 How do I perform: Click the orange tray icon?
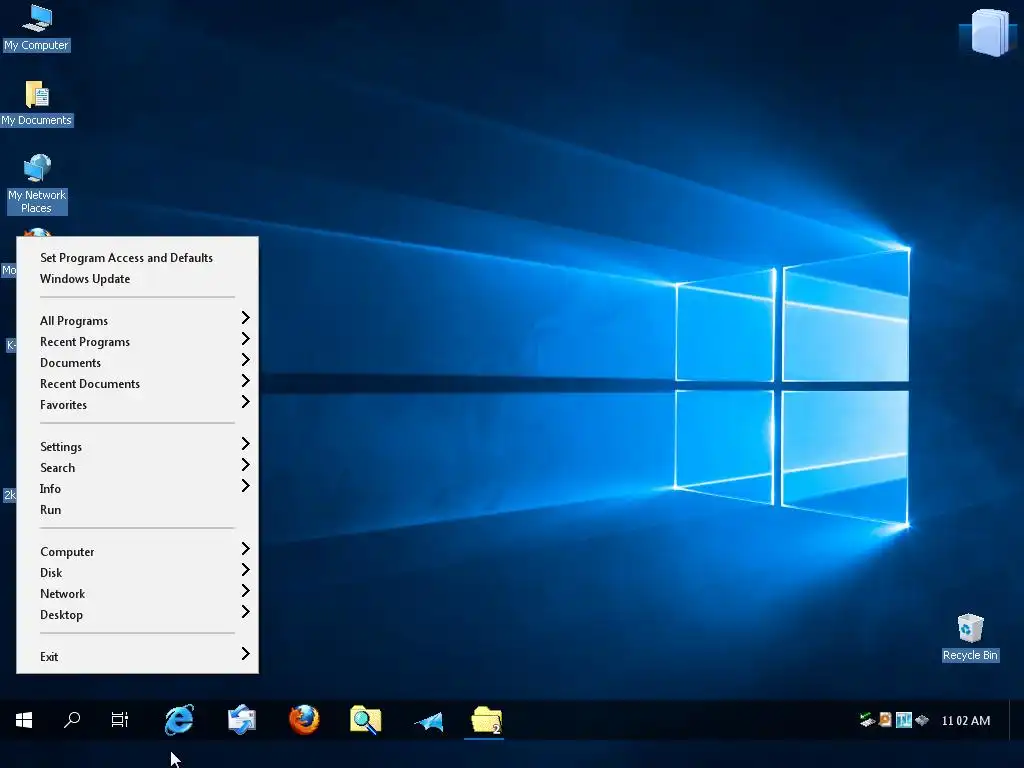[886, 720]
